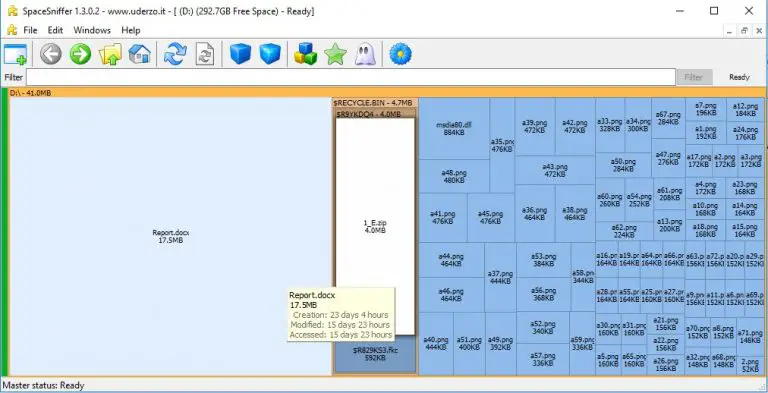Select the a45.png 476KB block
This screenshot has width=768, height=393.
[490, 218]
